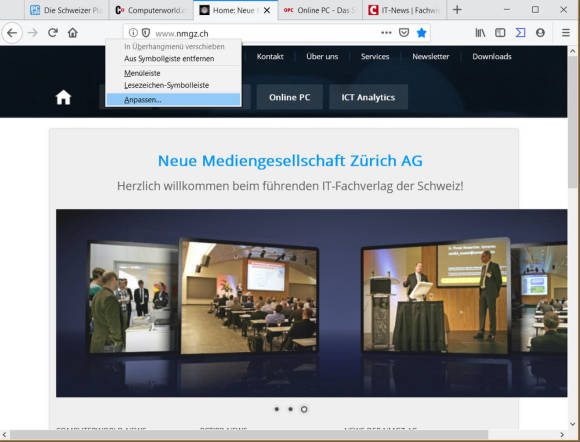Click the Neue Mediengesellschaft Zürich AG heading
Image resolution: width=580 pixels, height=442 pixels.
(290, 161)
